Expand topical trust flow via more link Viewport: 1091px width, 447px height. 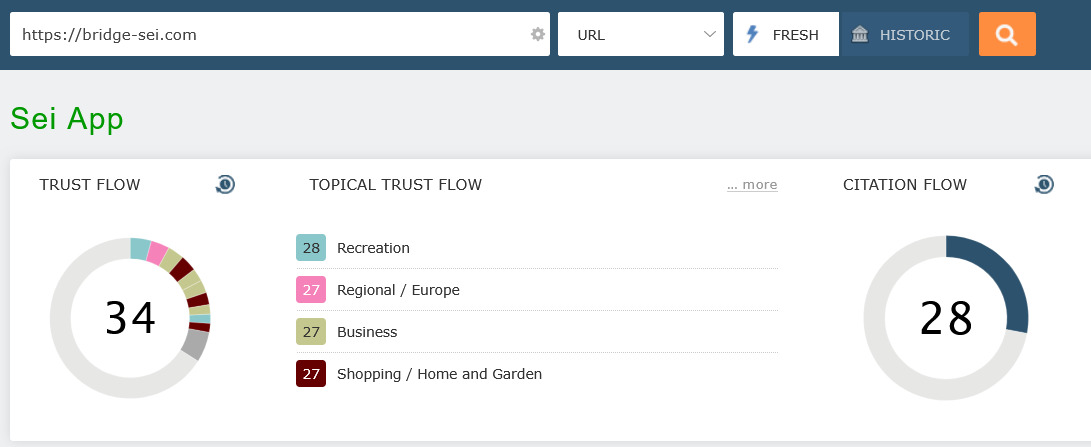(752, 185)
